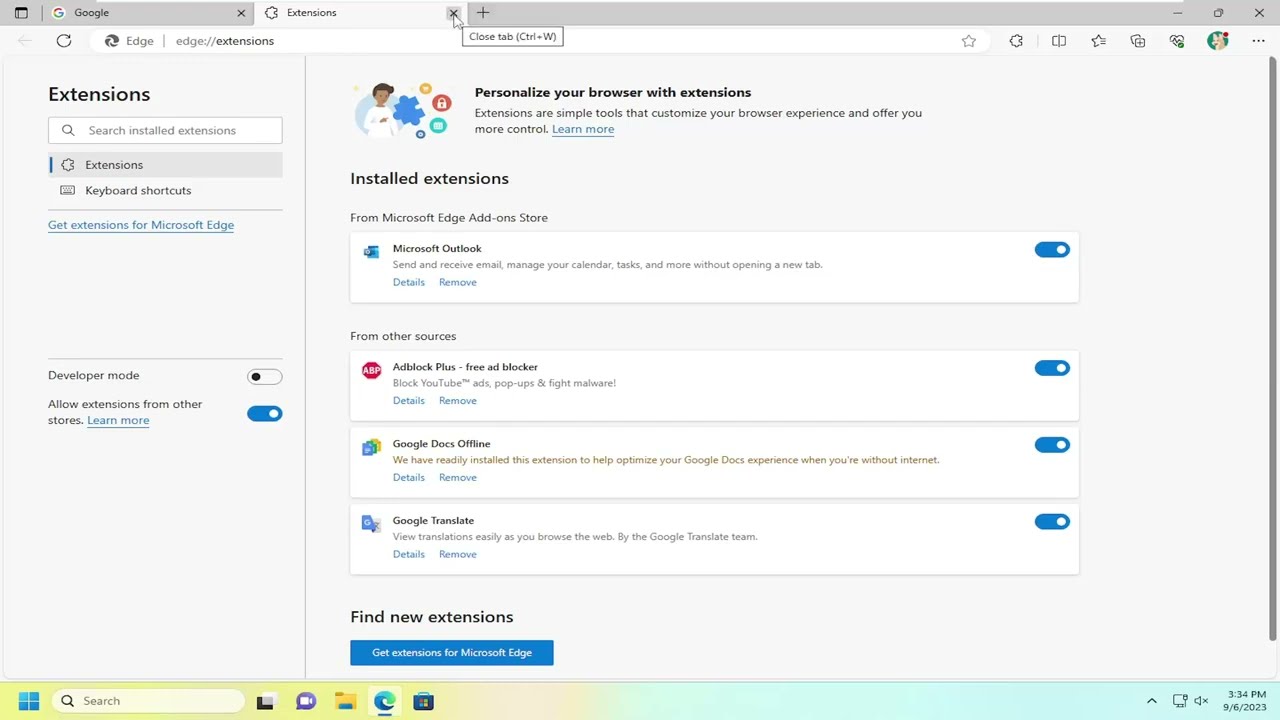Select the Extensions tab

click(362, 13)
